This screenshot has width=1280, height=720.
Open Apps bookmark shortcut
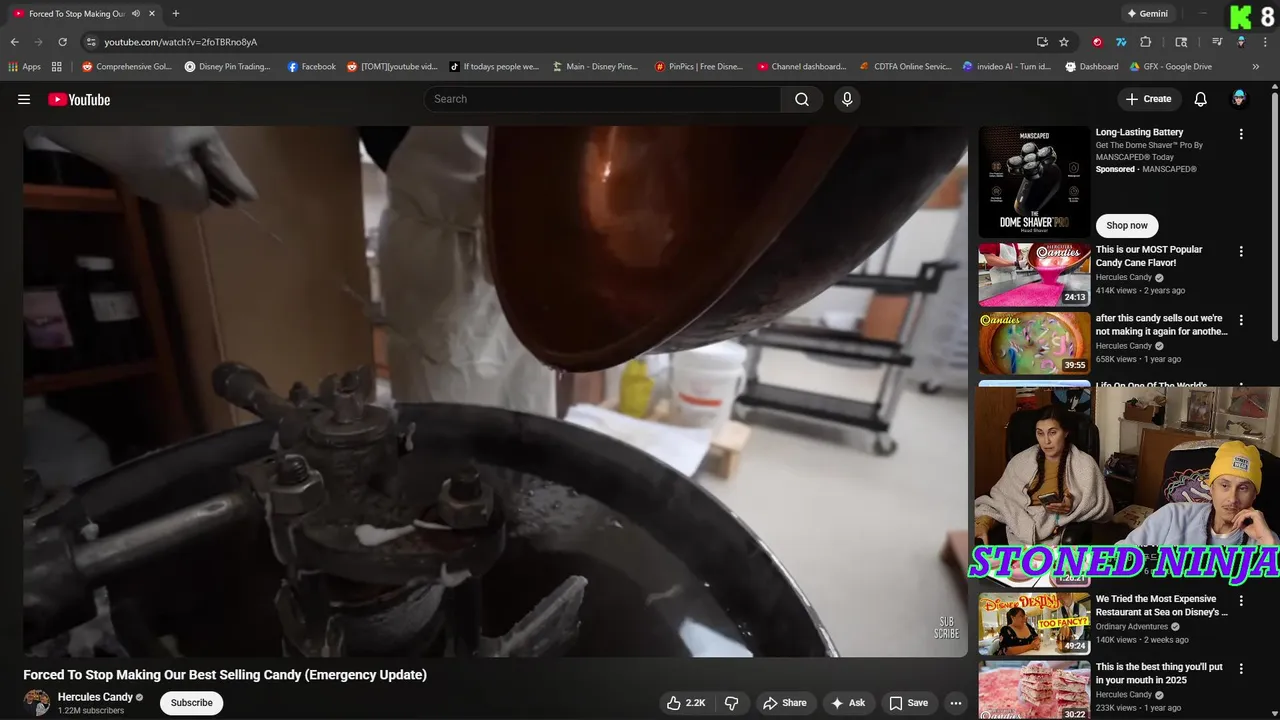click(25, 67)
